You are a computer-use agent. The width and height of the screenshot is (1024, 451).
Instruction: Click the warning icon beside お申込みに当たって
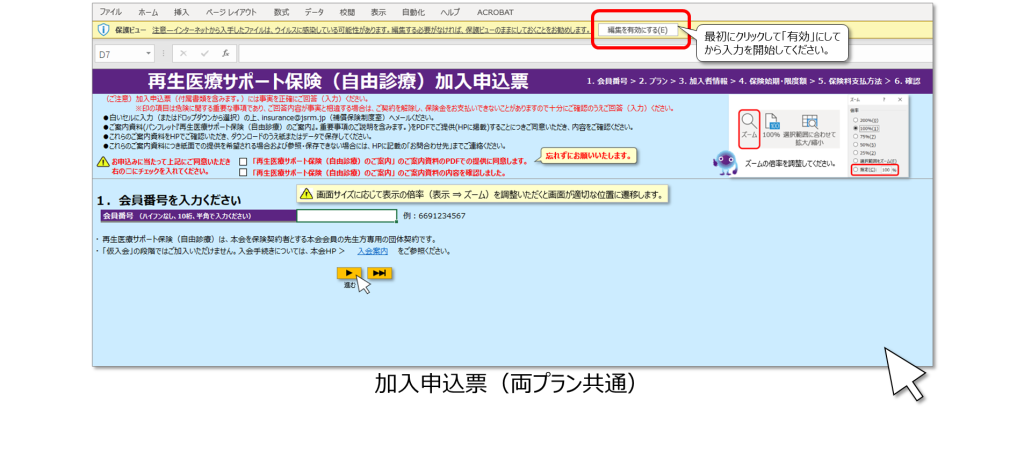coord(103,161)
